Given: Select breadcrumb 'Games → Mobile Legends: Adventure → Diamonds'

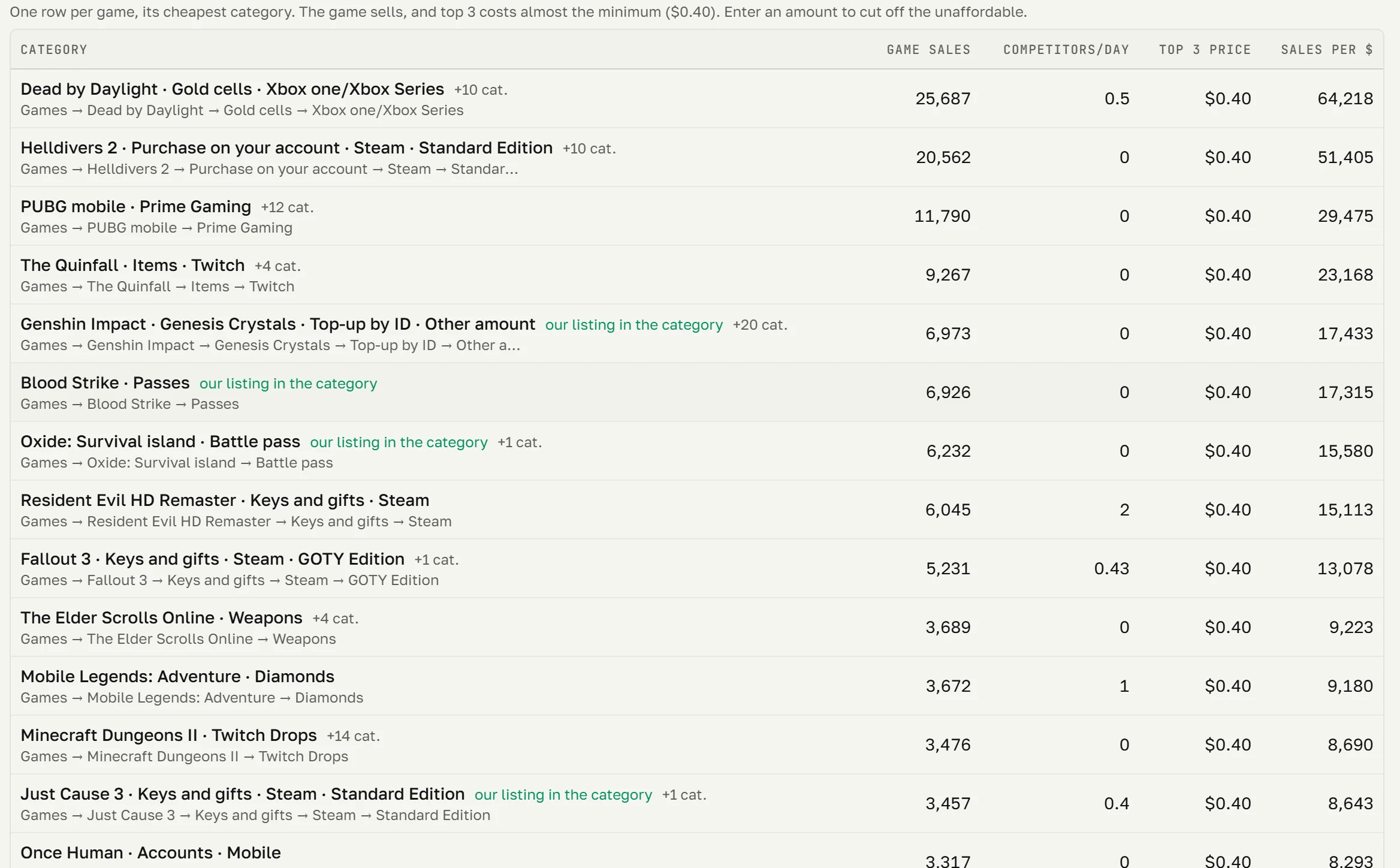Looking at the screenshot, I should pos(192,698).
